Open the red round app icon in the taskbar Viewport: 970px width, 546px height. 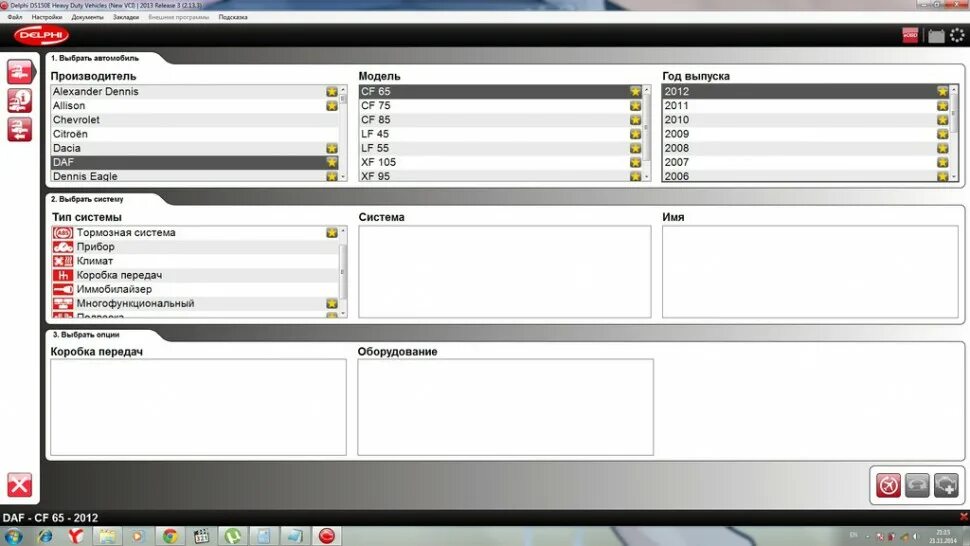coord(327,535)
